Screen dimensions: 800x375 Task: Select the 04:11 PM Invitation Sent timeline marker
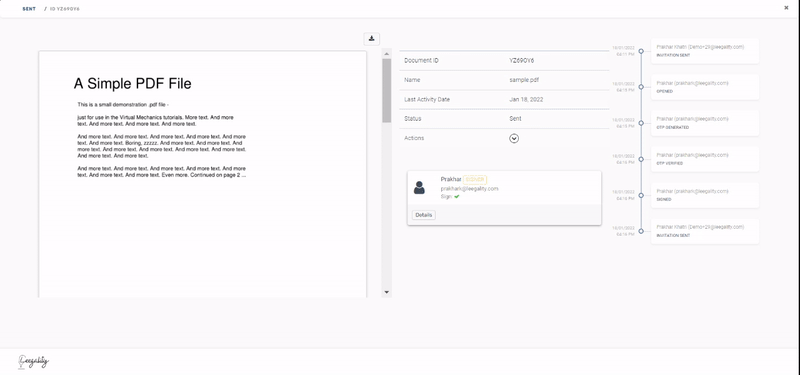tap(641, 51)
